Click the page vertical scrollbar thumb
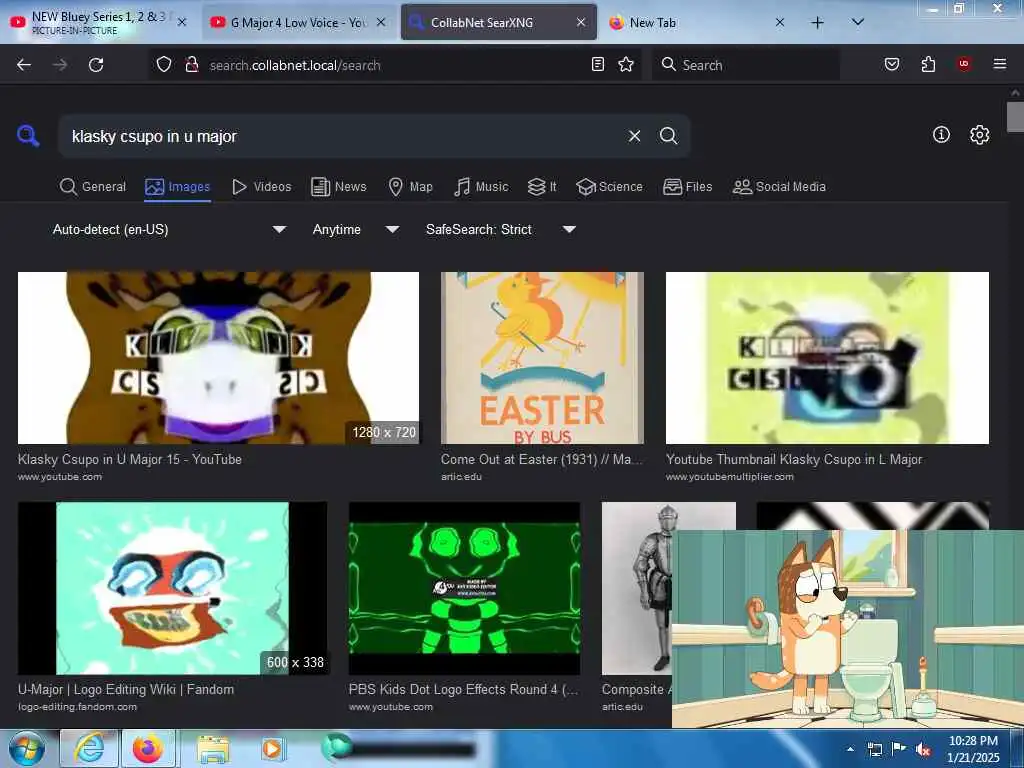This screenshot has height=768, width=1024. coord(1016,116)
